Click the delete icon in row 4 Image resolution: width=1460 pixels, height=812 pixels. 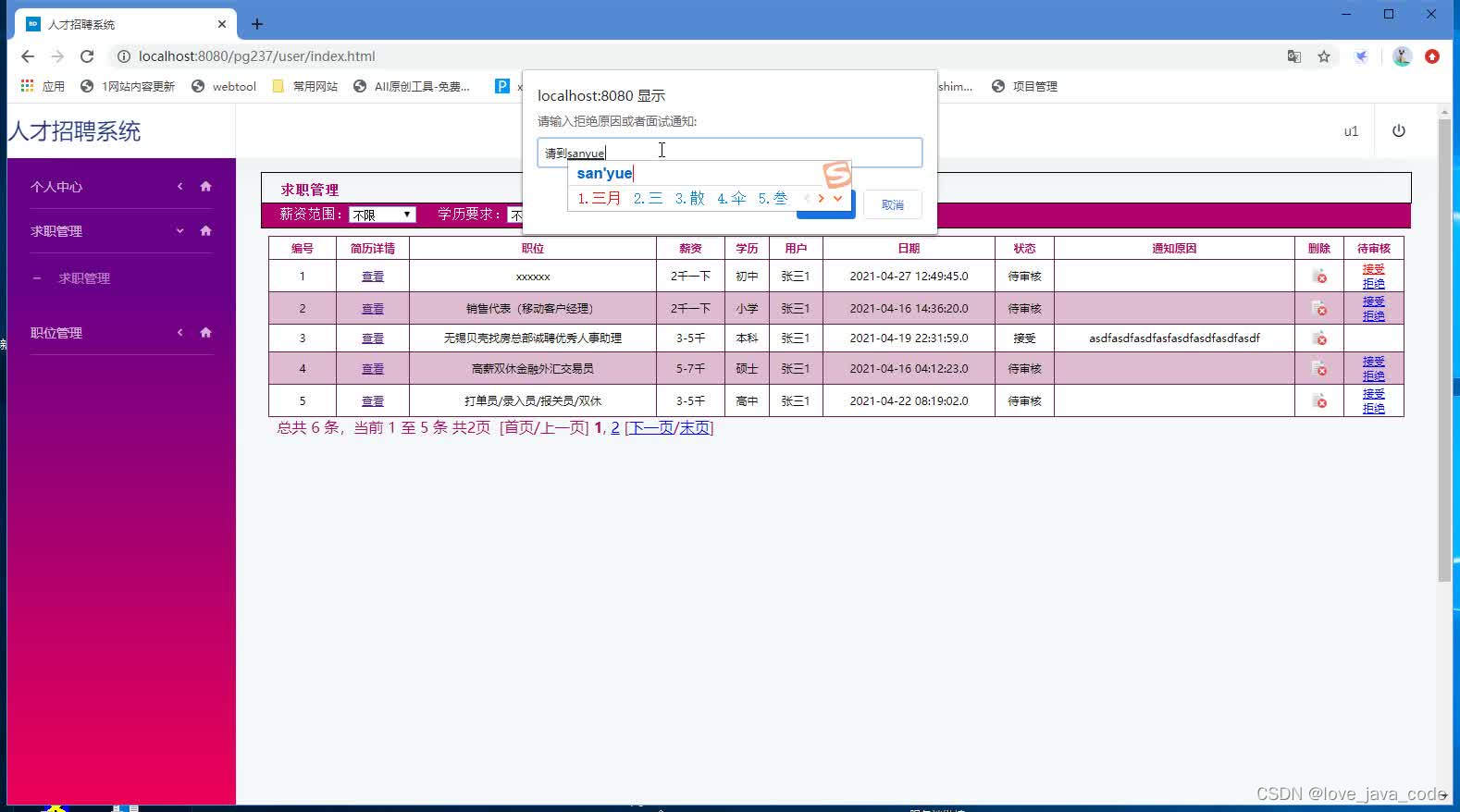pyautogui.click(x=1318, y=369)
